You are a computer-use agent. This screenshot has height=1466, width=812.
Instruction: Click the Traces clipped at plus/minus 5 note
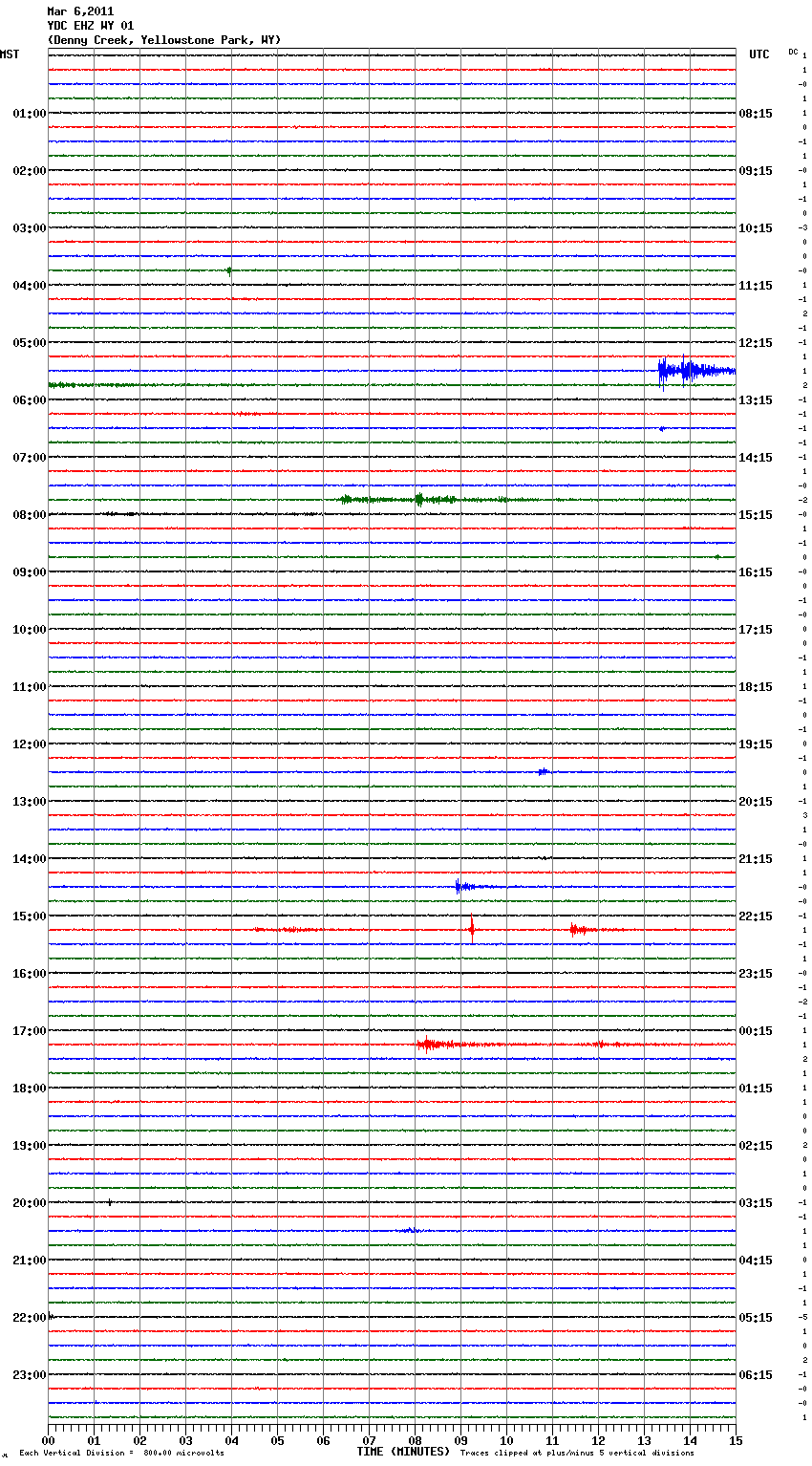pyautogui.click(x=577, y=1454)
